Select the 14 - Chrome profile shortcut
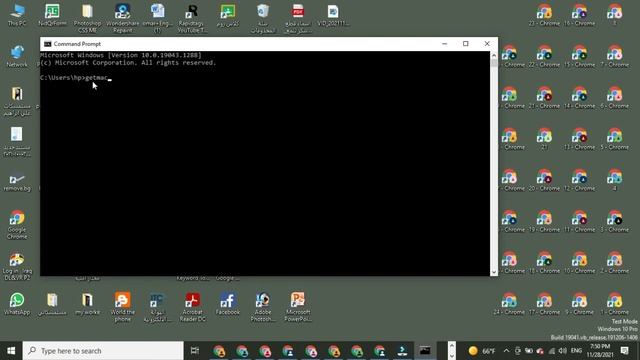Image resolution: width=640 pixels, height=360 pixels. 579,98
